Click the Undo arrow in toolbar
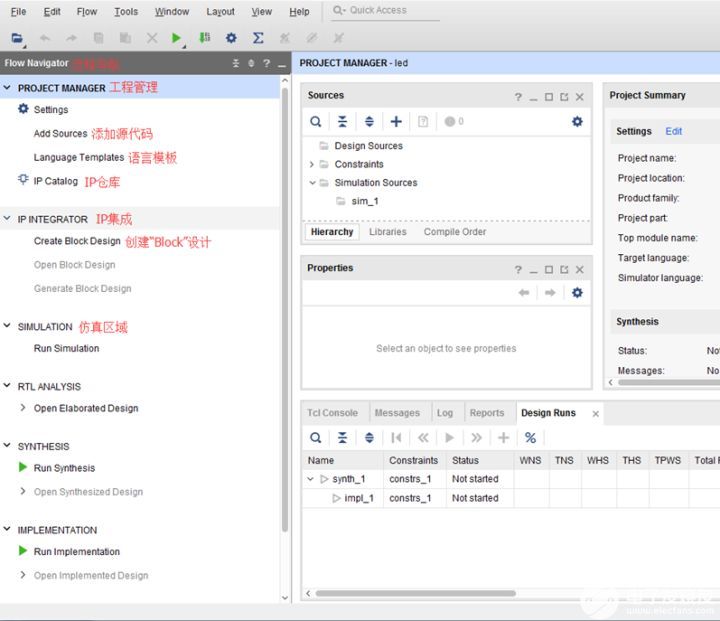 45,38
